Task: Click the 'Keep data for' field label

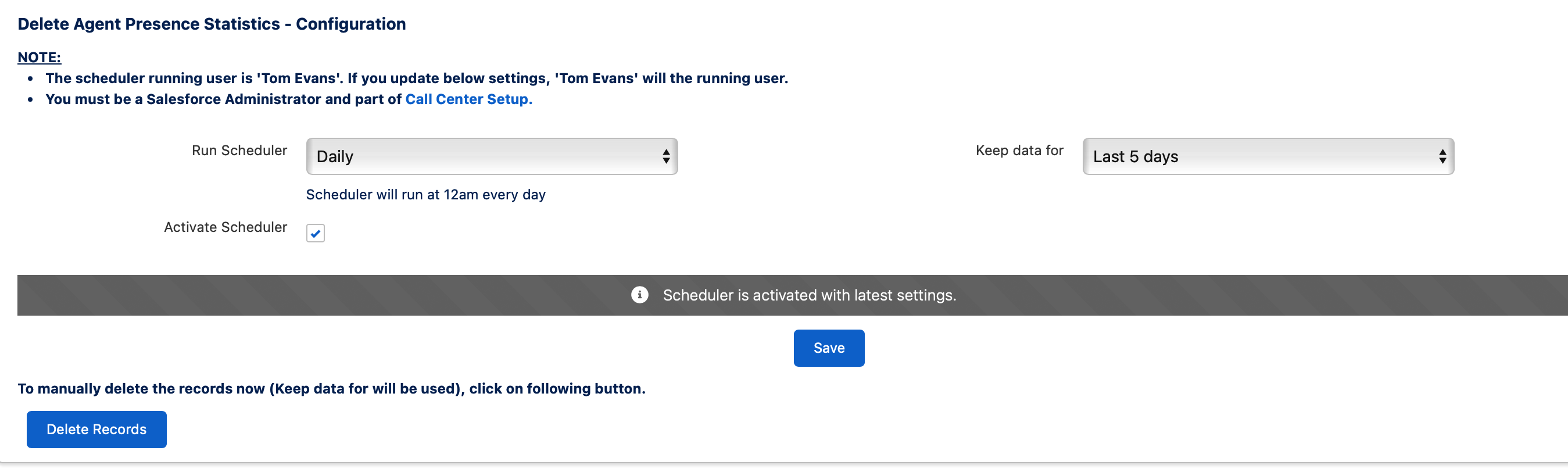Action: click(x=1019, y=151)
